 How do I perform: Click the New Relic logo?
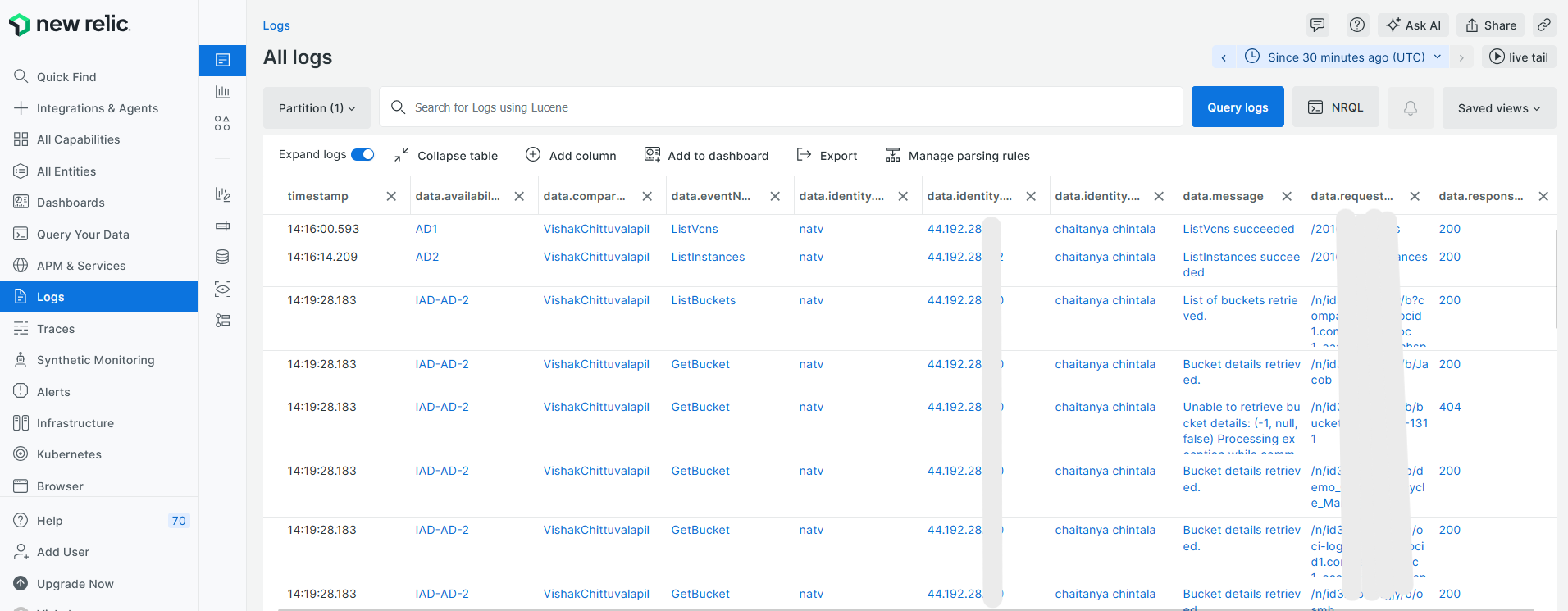pyautogui.click(x=70, y=25)
